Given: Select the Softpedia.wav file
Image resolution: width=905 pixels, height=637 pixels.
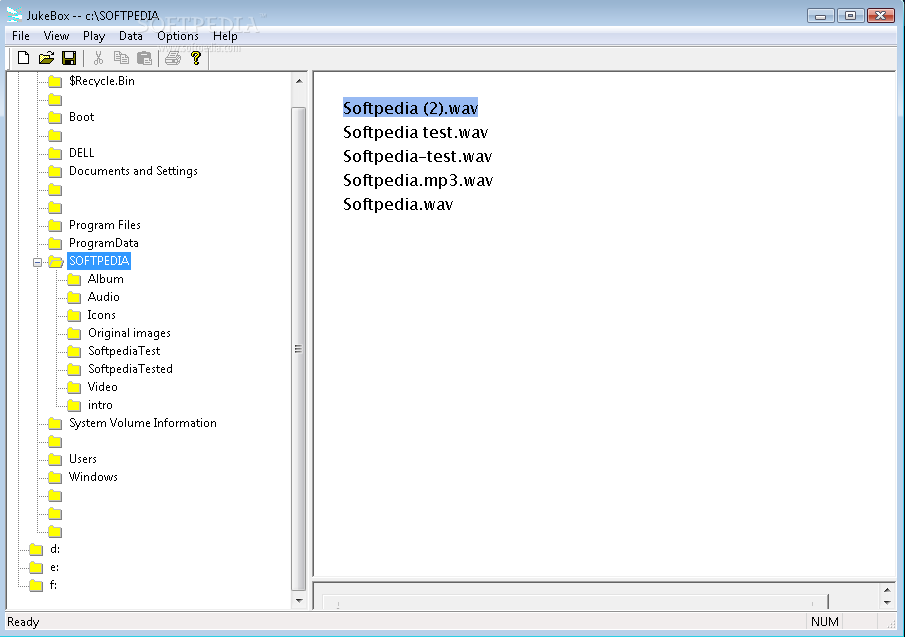Looking at the screenshot, I should (398, 204).
